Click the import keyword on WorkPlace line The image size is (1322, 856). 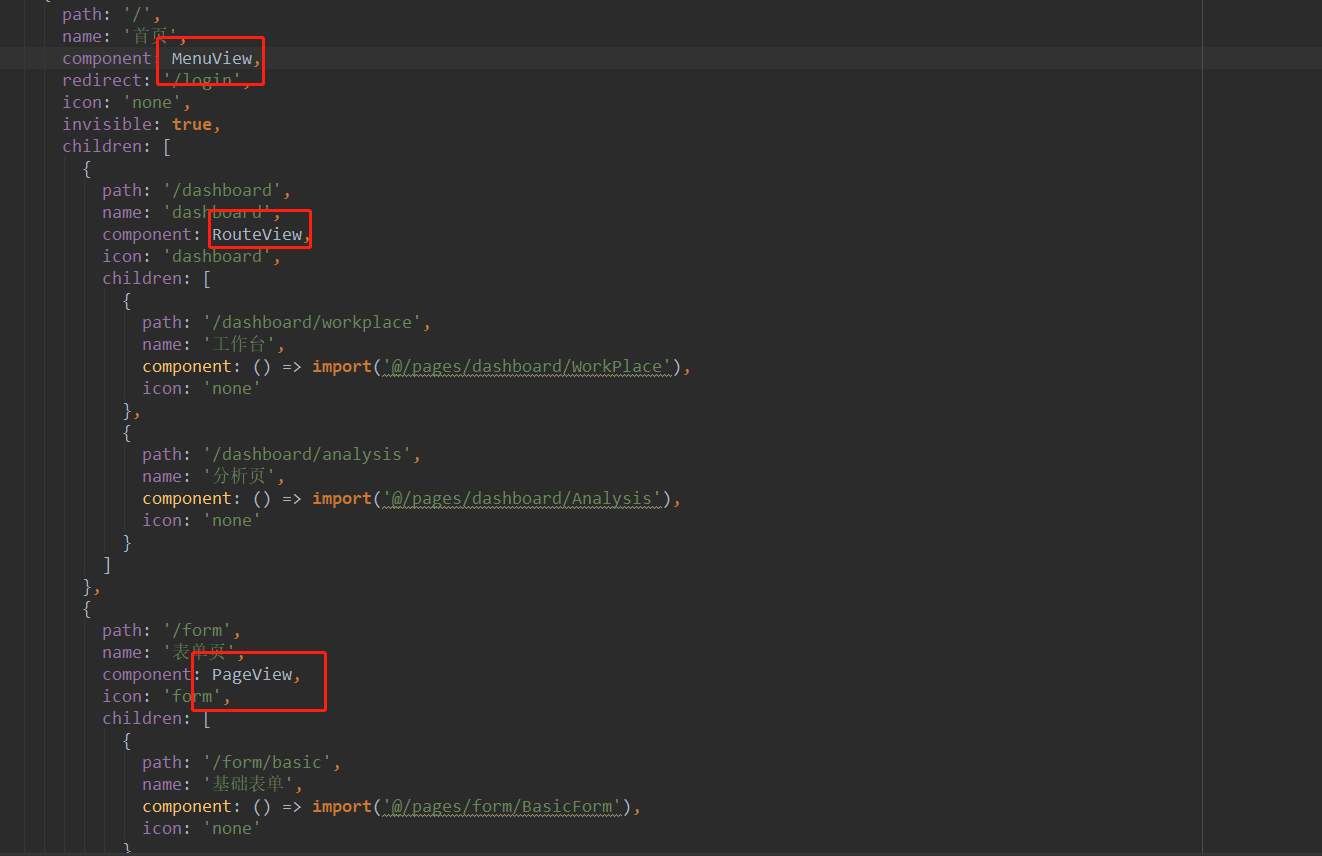point(341,366)
